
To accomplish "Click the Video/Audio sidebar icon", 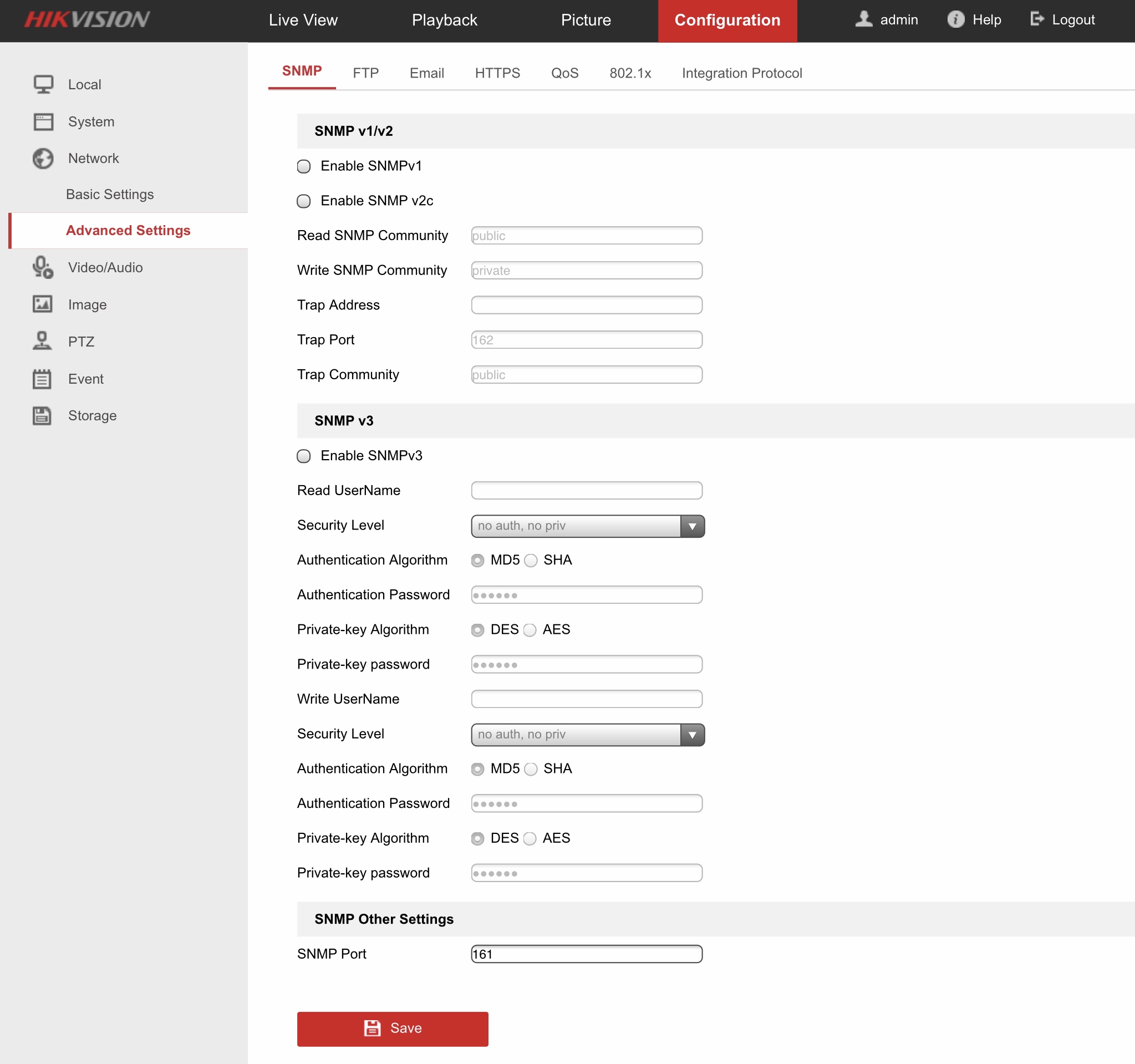I will coord(42,268).
